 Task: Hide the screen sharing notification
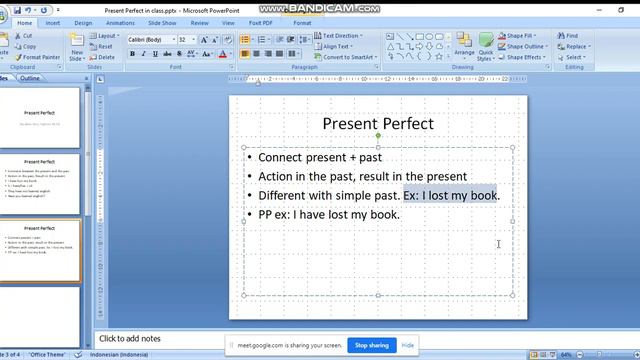(x=408, y=345)
